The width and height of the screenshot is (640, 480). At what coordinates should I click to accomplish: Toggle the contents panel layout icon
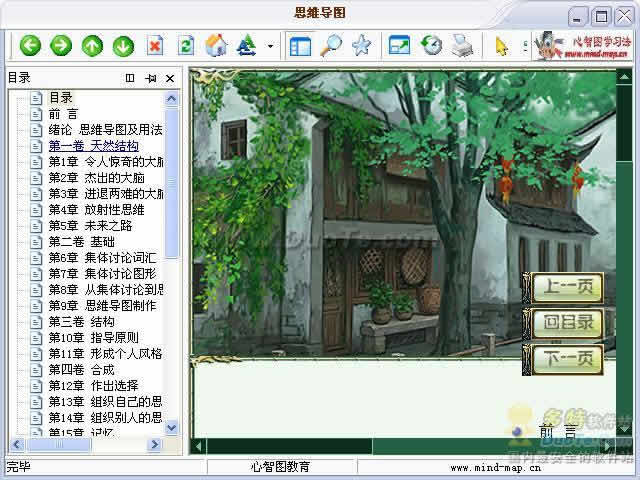point(300,46)
